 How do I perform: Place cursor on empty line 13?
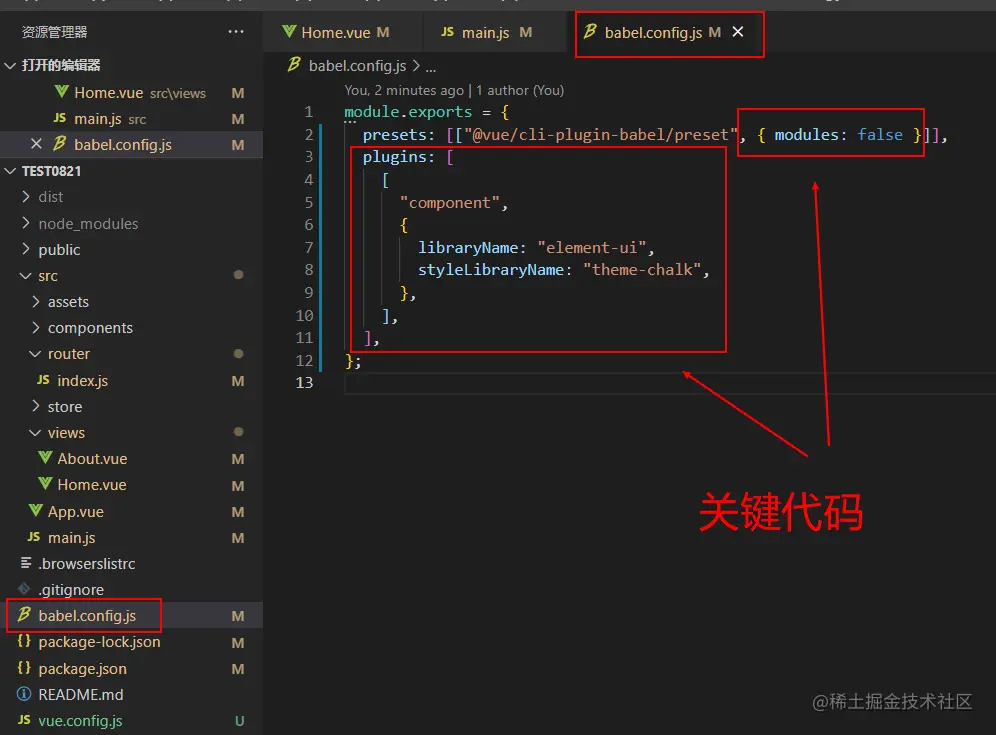(670, 382)
